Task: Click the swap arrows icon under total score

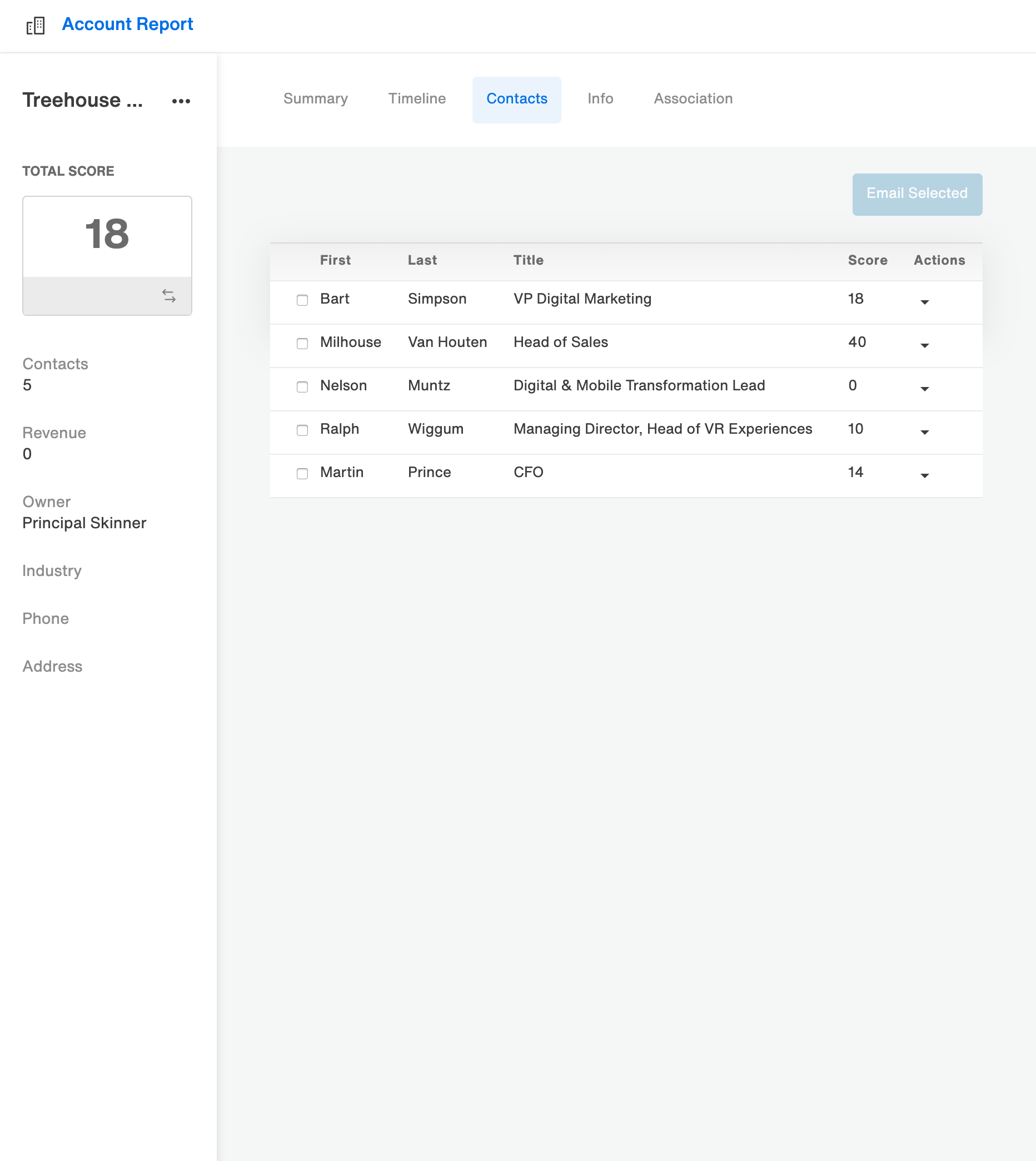Action: tap(168, 295)
